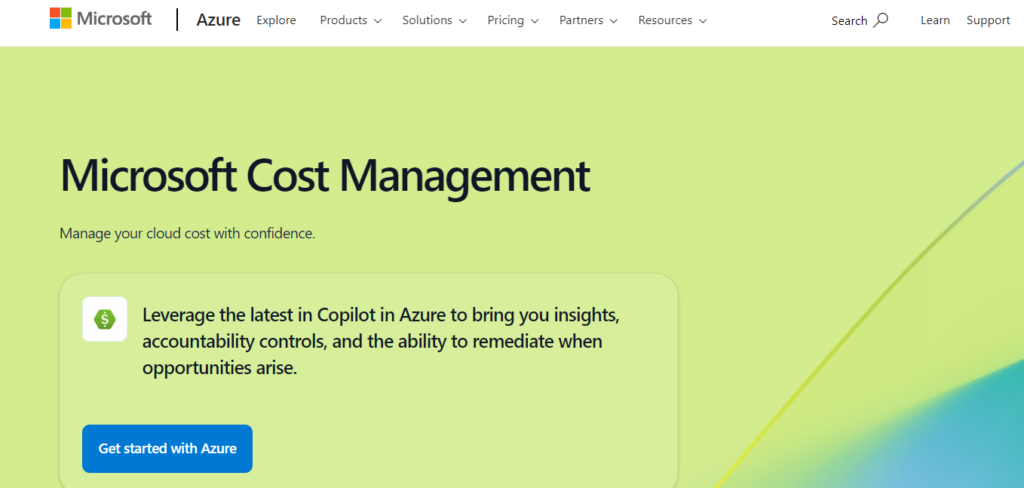Open the Explore menu item

pos(276,20)
